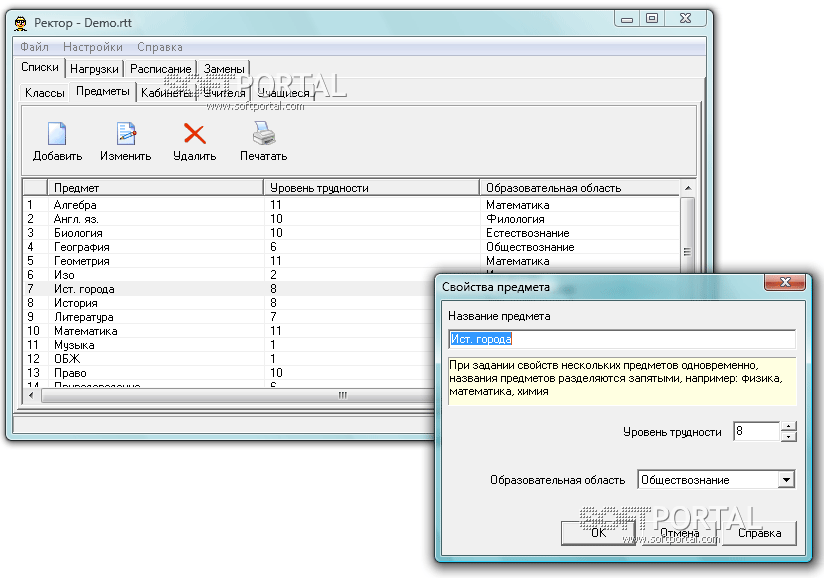Click the red X Удалить icon
The image size is (824, 578).
[194, 133]
